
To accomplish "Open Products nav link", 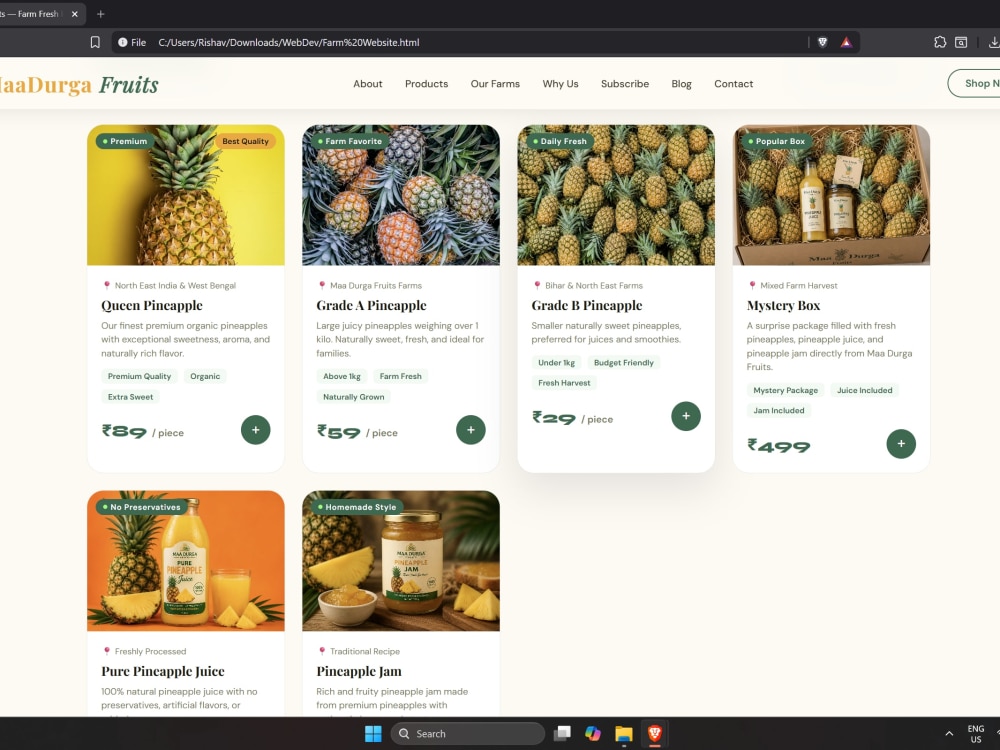I will [x=427, y=84].
